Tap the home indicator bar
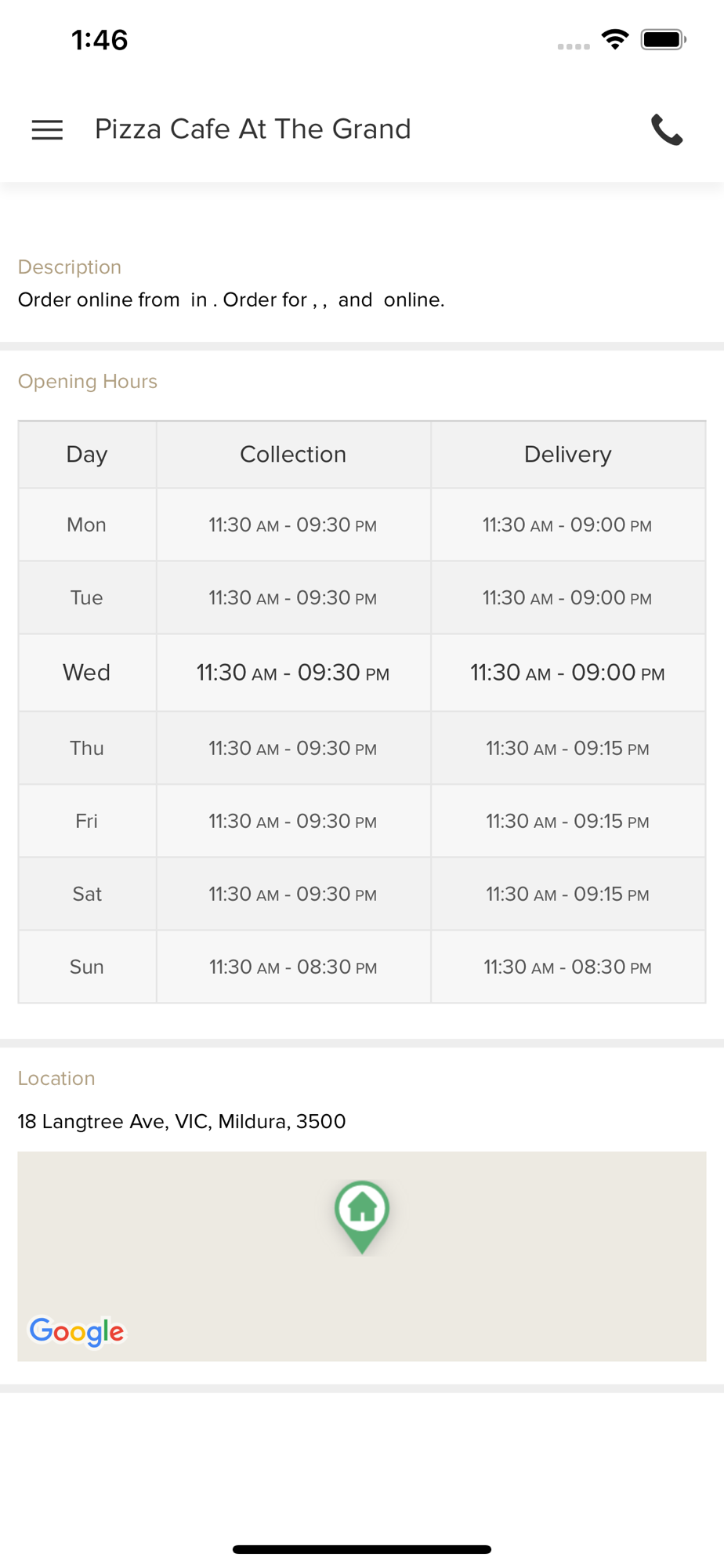724x1568 pixels. coord(362,1549)
